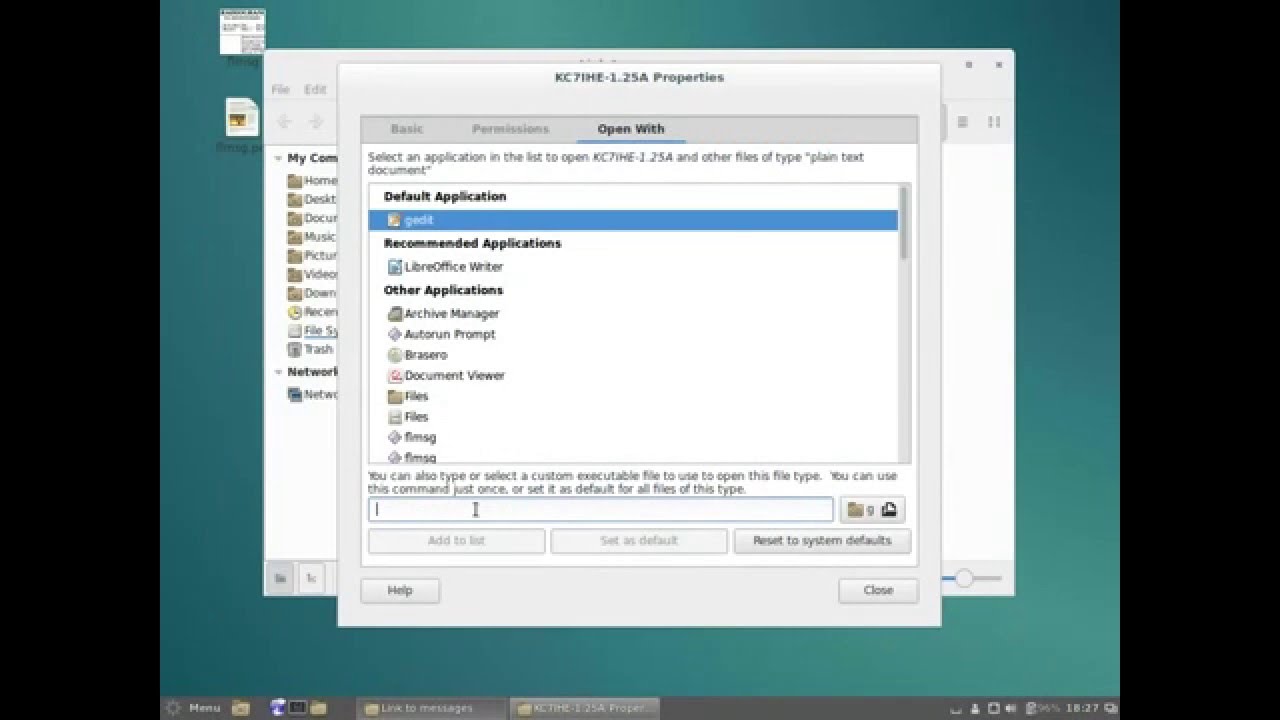Switch to the Permissions tab
1280x720 pixels.
pyautogui.click(x=510, y=129)
